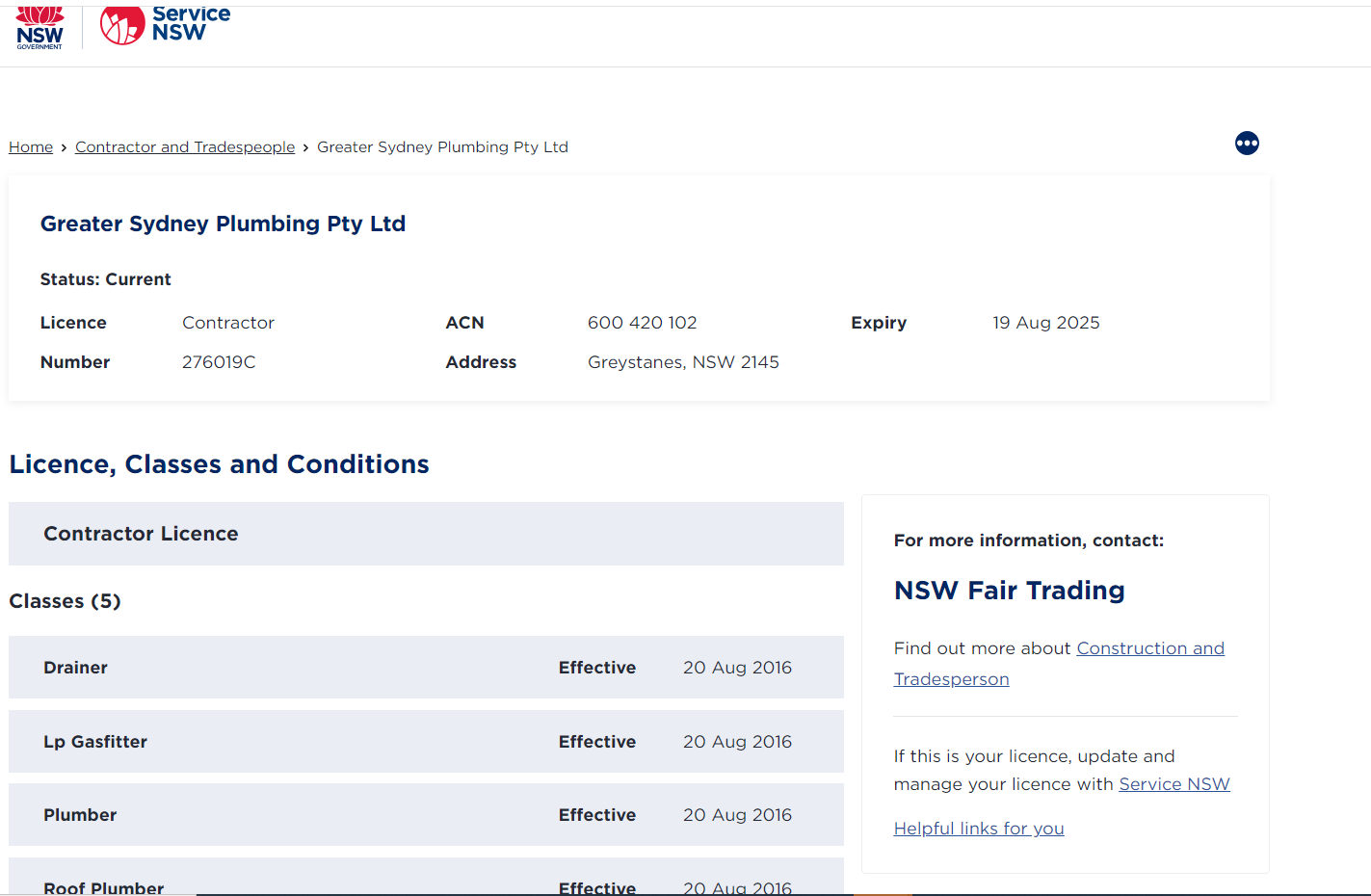This screenshot has width=1371, height=896.
Task: Open the Contractor and Tradespeople breadcrumb
Action: (185, 146)
